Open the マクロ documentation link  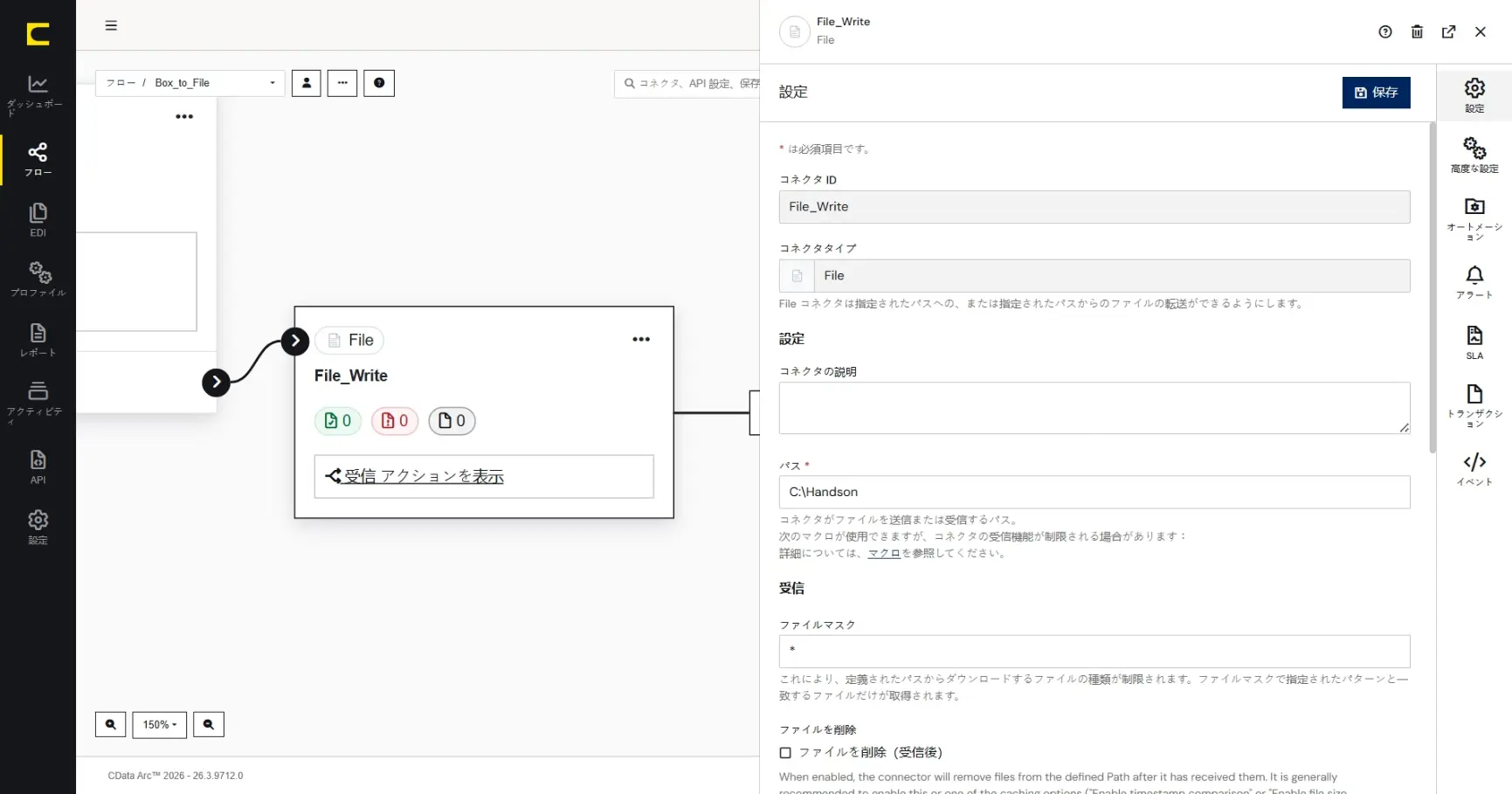coord(884,554)
